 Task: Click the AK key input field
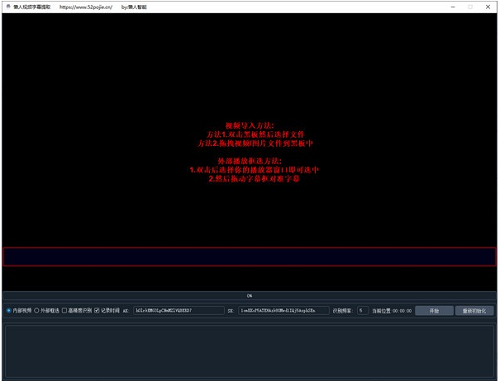[x=179, y=311]
